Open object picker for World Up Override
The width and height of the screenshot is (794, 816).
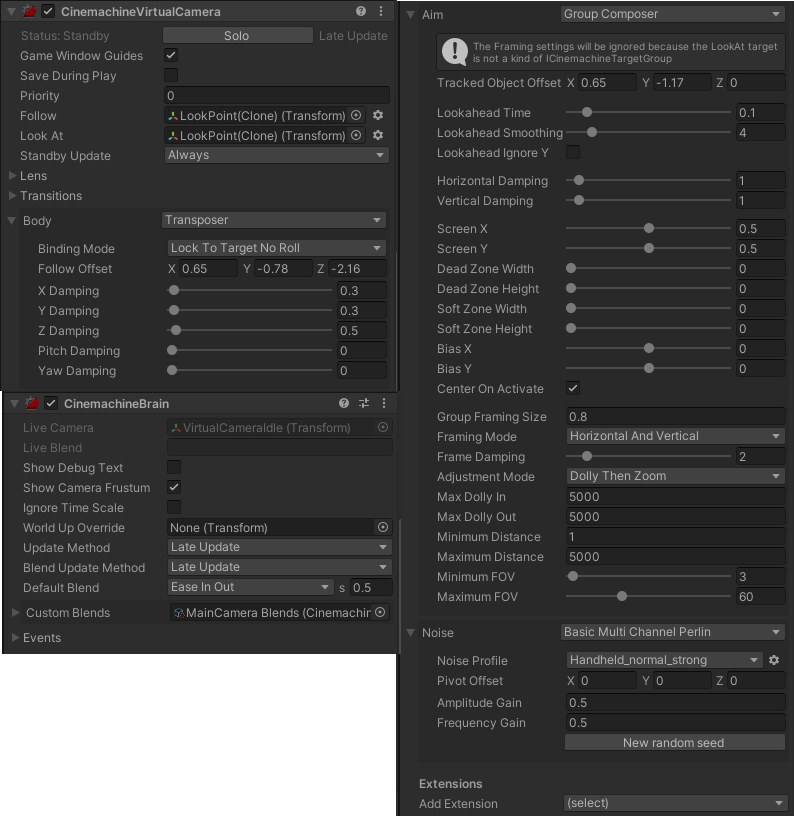tap(382, 527)
